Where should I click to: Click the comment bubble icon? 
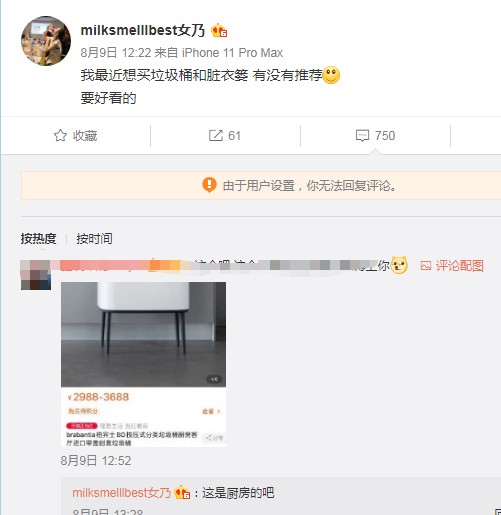(x=362, y=136)
